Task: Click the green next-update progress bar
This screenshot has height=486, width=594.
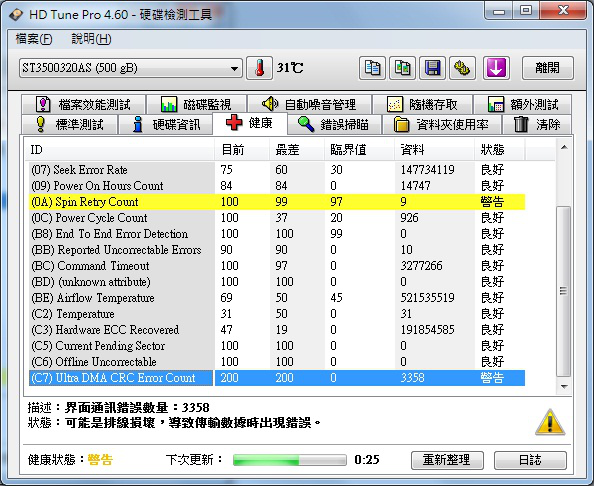Action: 290,460
